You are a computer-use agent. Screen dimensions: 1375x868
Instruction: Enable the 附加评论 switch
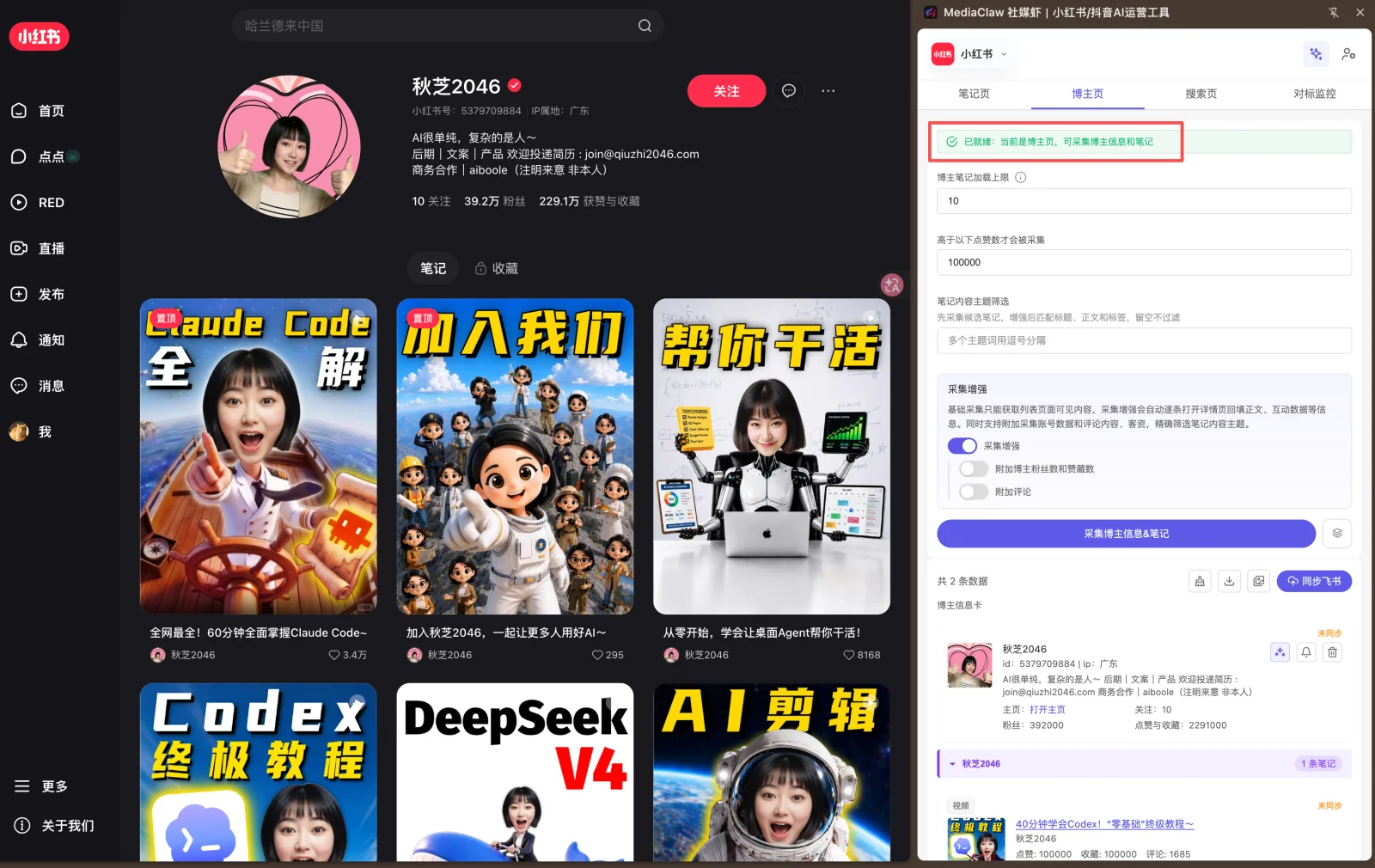974,492
